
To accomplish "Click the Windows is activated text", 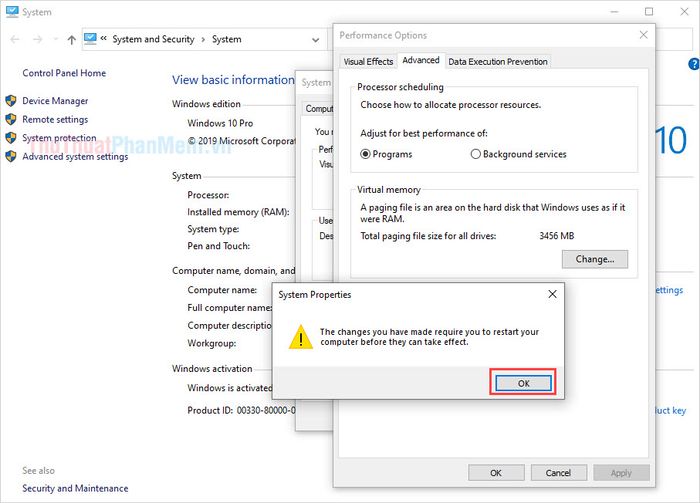I will point(229,388).
